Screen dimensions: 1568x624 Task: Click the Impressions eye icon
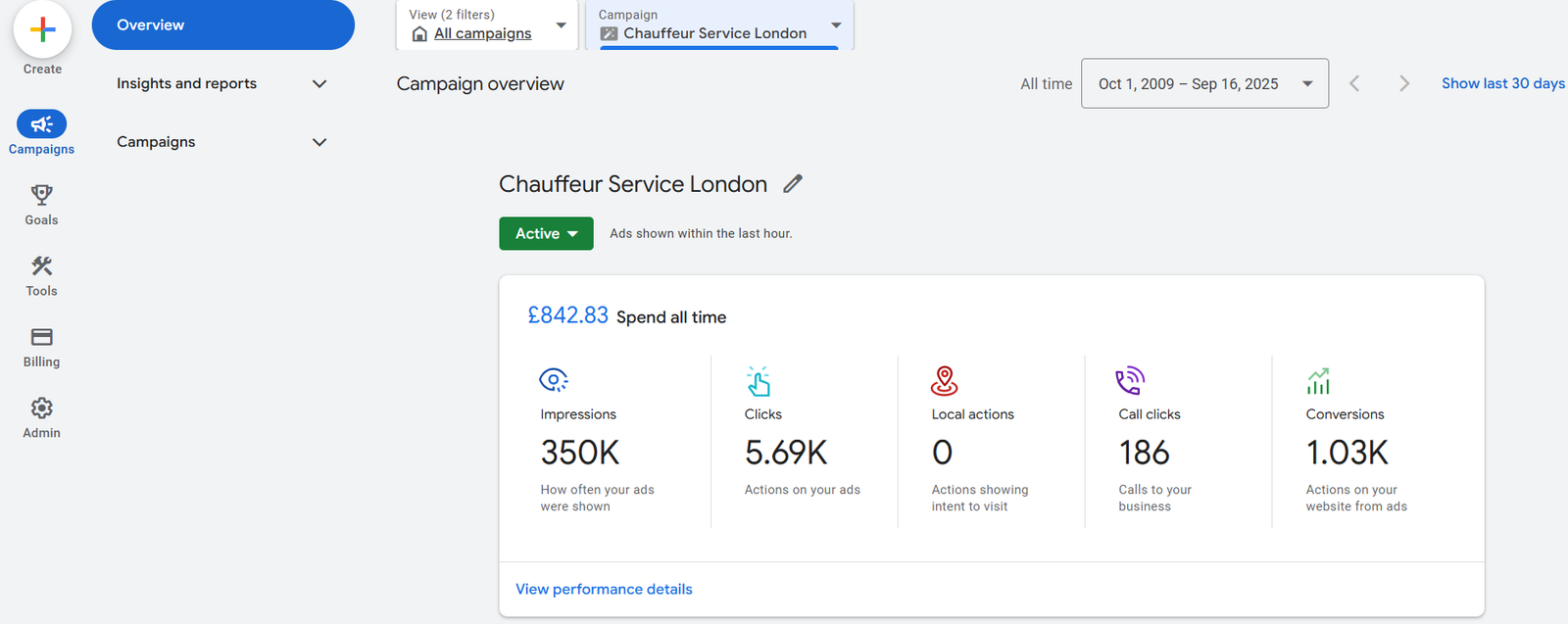pos(554,380)
